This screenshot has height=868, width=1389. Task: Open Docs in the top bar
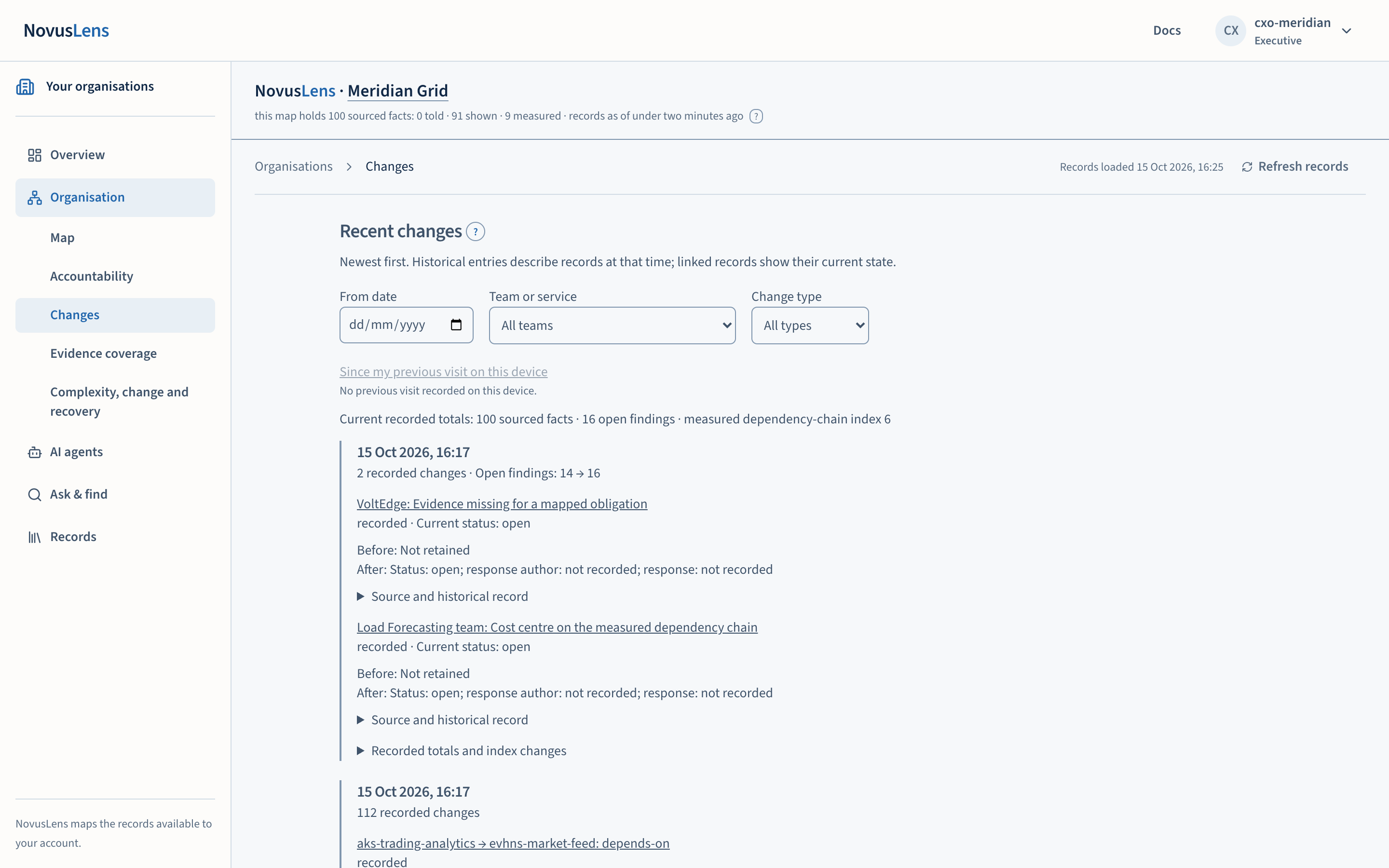1167,31
